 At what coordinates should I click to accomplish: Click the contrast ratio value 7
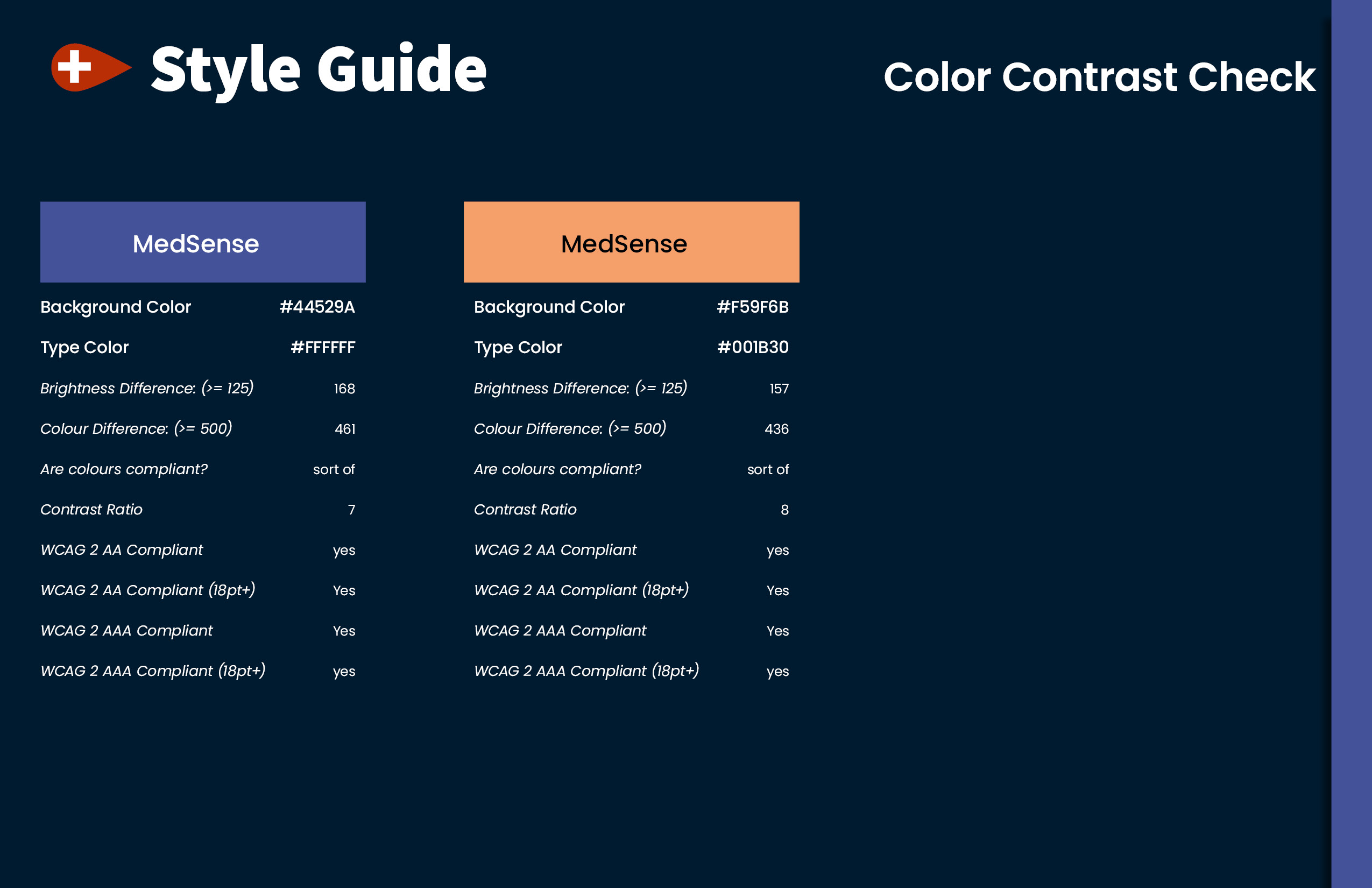(x=352, y=510)
